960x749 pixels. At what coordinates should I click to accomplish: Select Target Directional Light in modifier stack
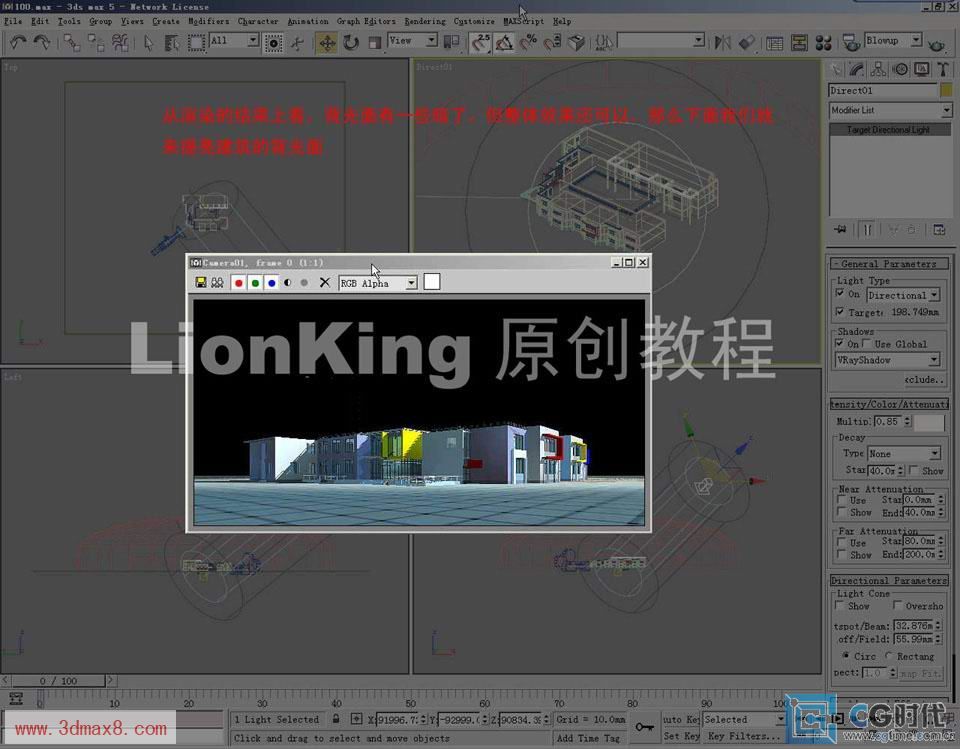click(x=890, y=130)
